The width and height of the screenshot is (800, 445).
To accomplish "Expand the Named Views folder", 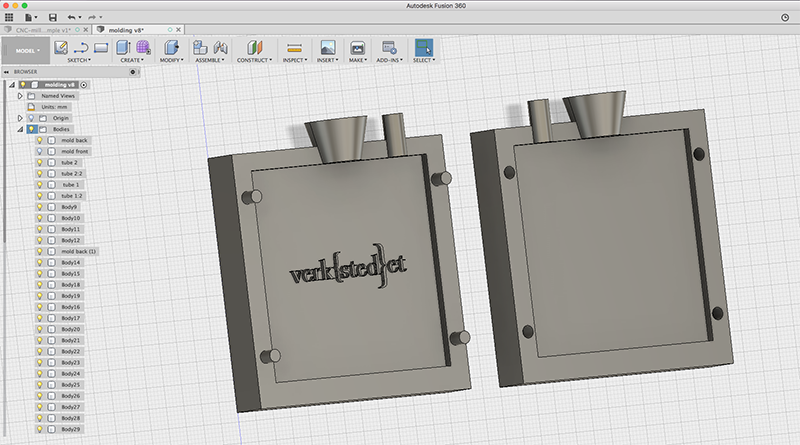I will (x=20, y=96).
